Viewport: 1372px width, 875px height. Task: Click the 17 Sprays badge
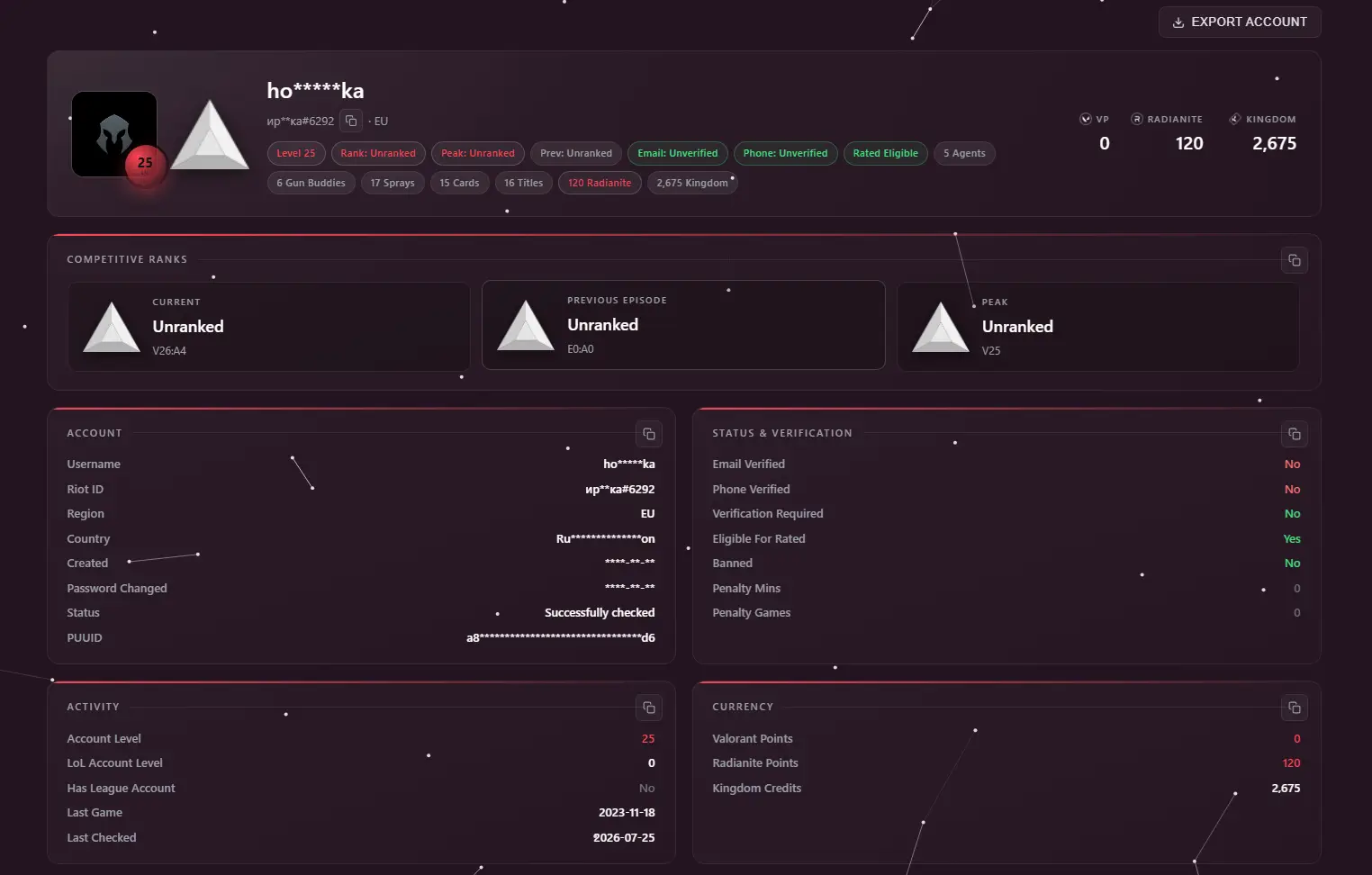coord(393,183)
